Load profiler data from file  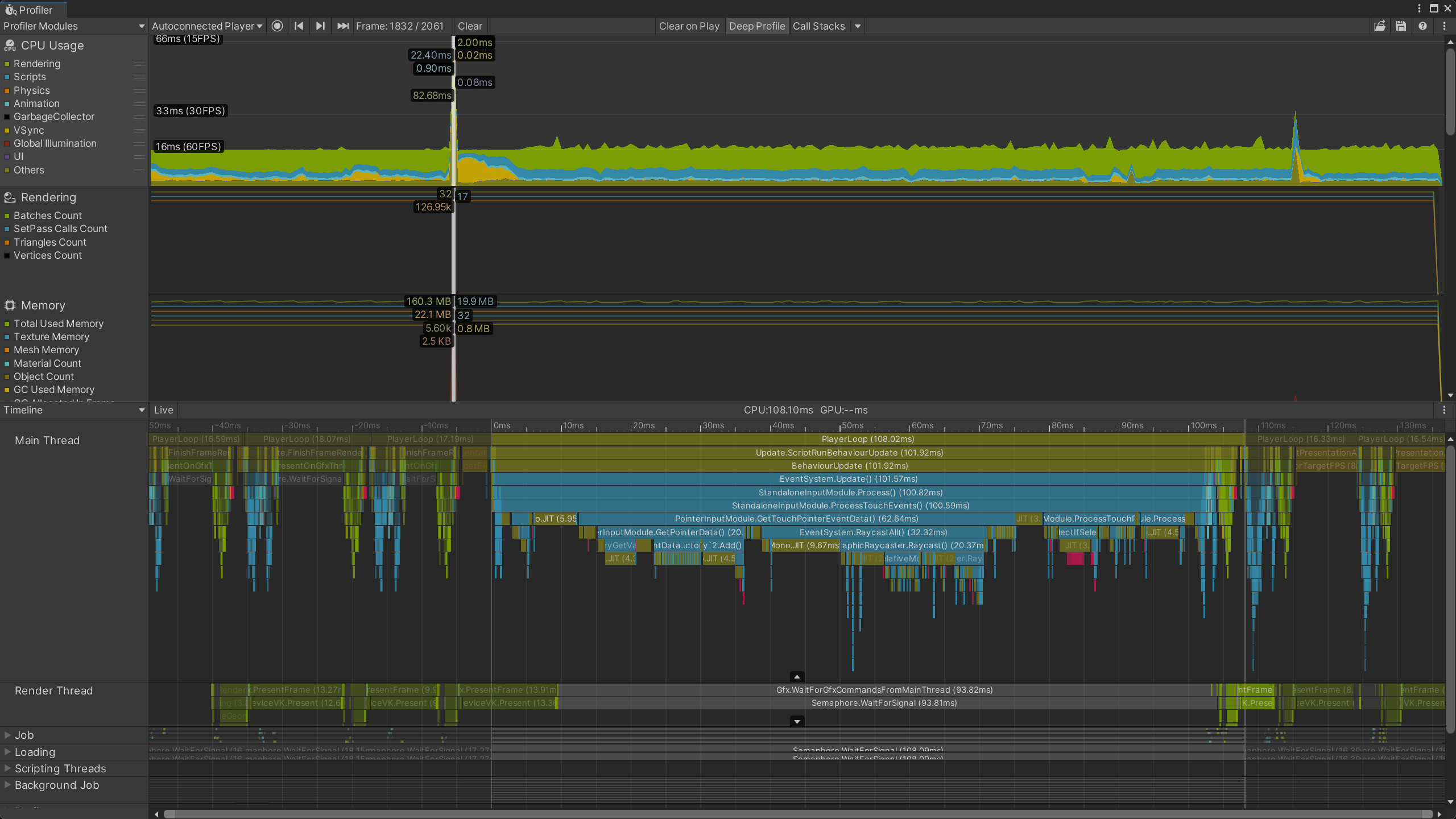pos(1379,26)
